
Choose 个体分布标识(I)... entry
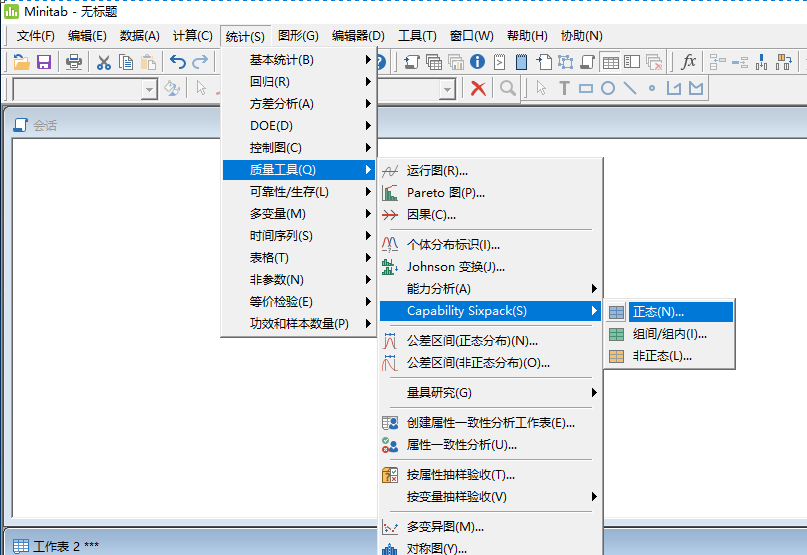point(490,245)
